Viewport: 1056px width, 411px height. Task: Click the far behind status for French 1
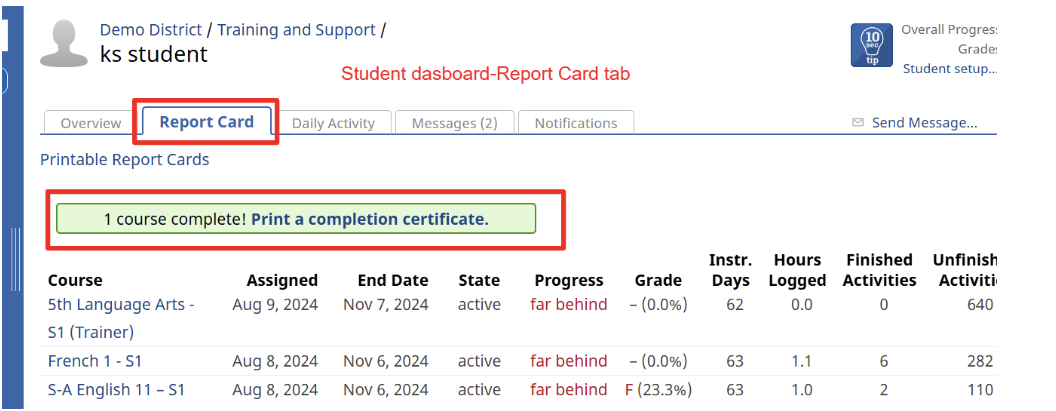coord(568,361)
